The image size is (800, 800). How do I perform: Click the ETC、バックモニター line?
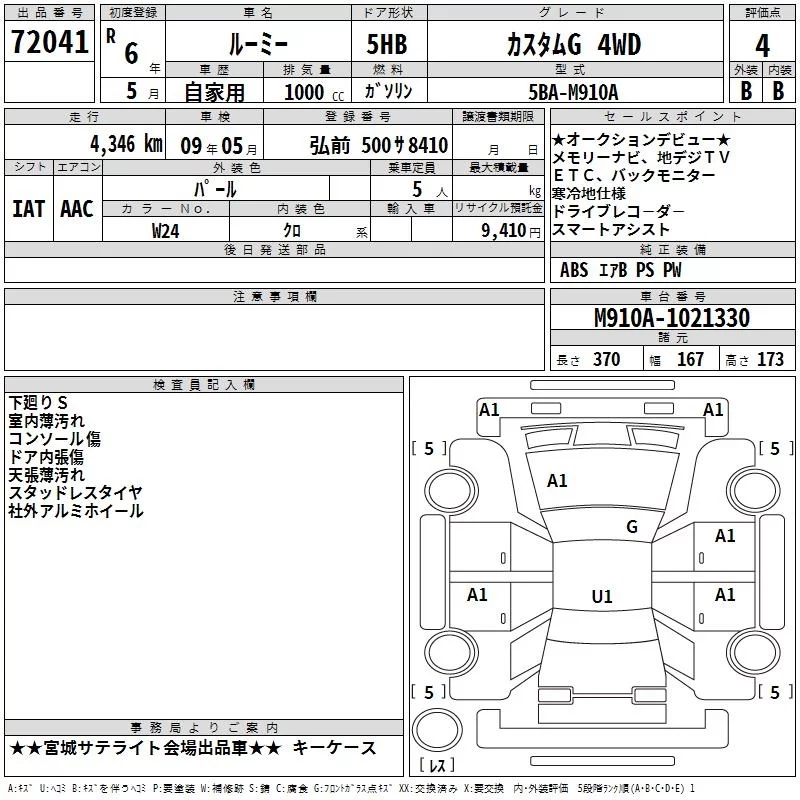[x=634, y=176]
